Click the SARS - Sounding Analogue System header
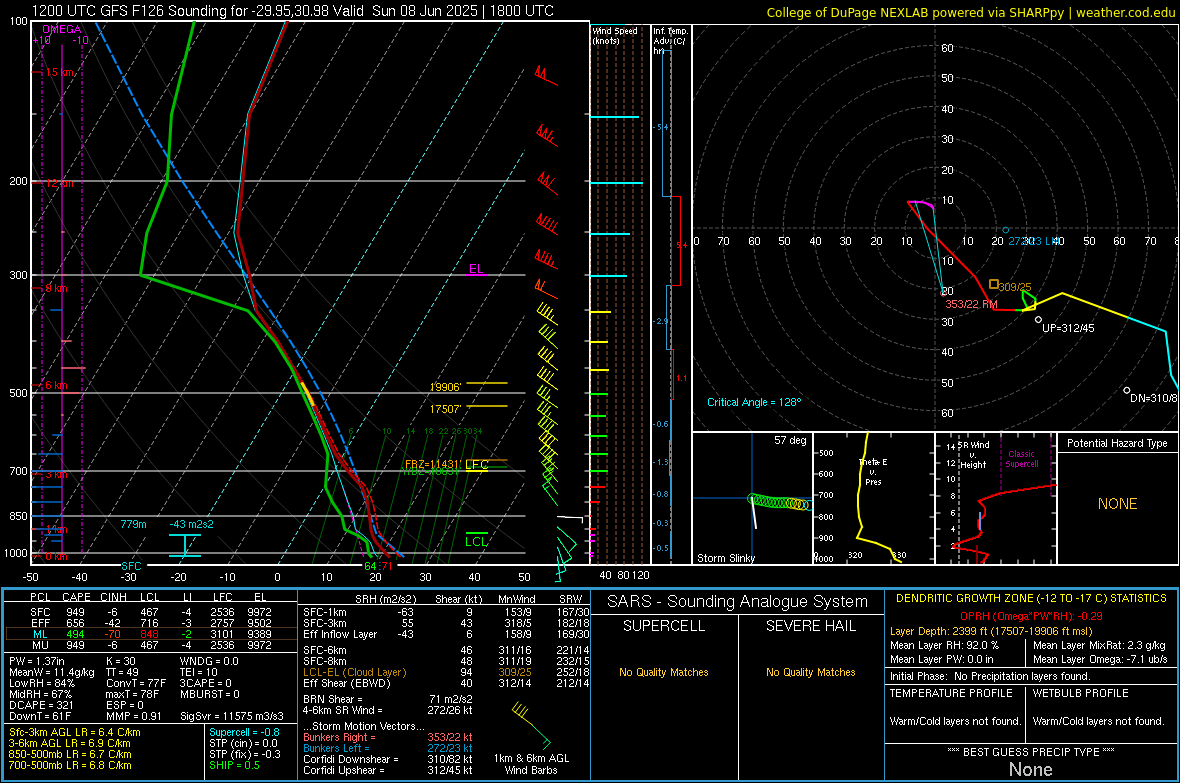This screenshot has width=1180, height=783. click(x=738, y=602)
